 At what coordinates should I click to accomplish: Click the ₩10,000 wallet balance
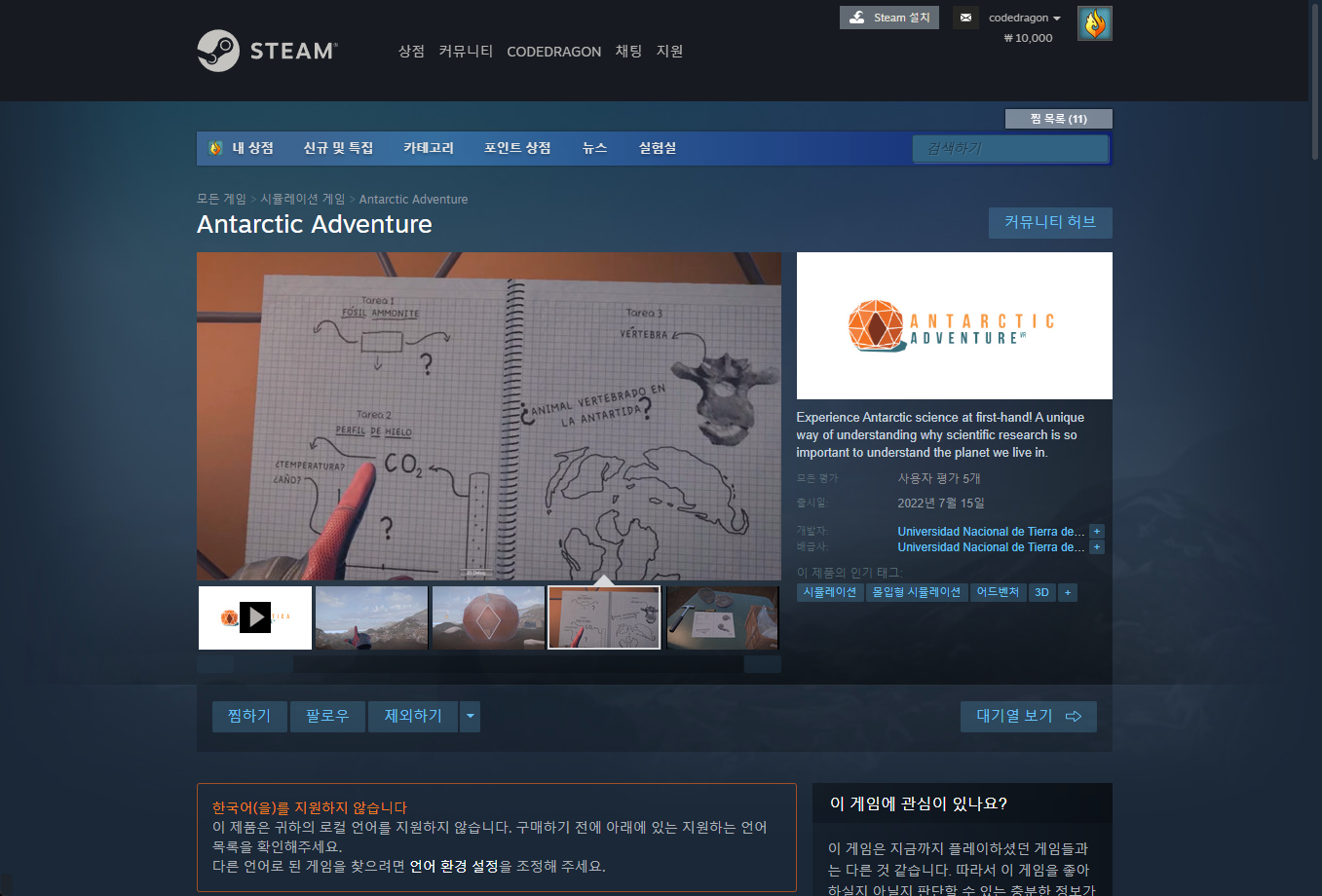point(1028,38)
